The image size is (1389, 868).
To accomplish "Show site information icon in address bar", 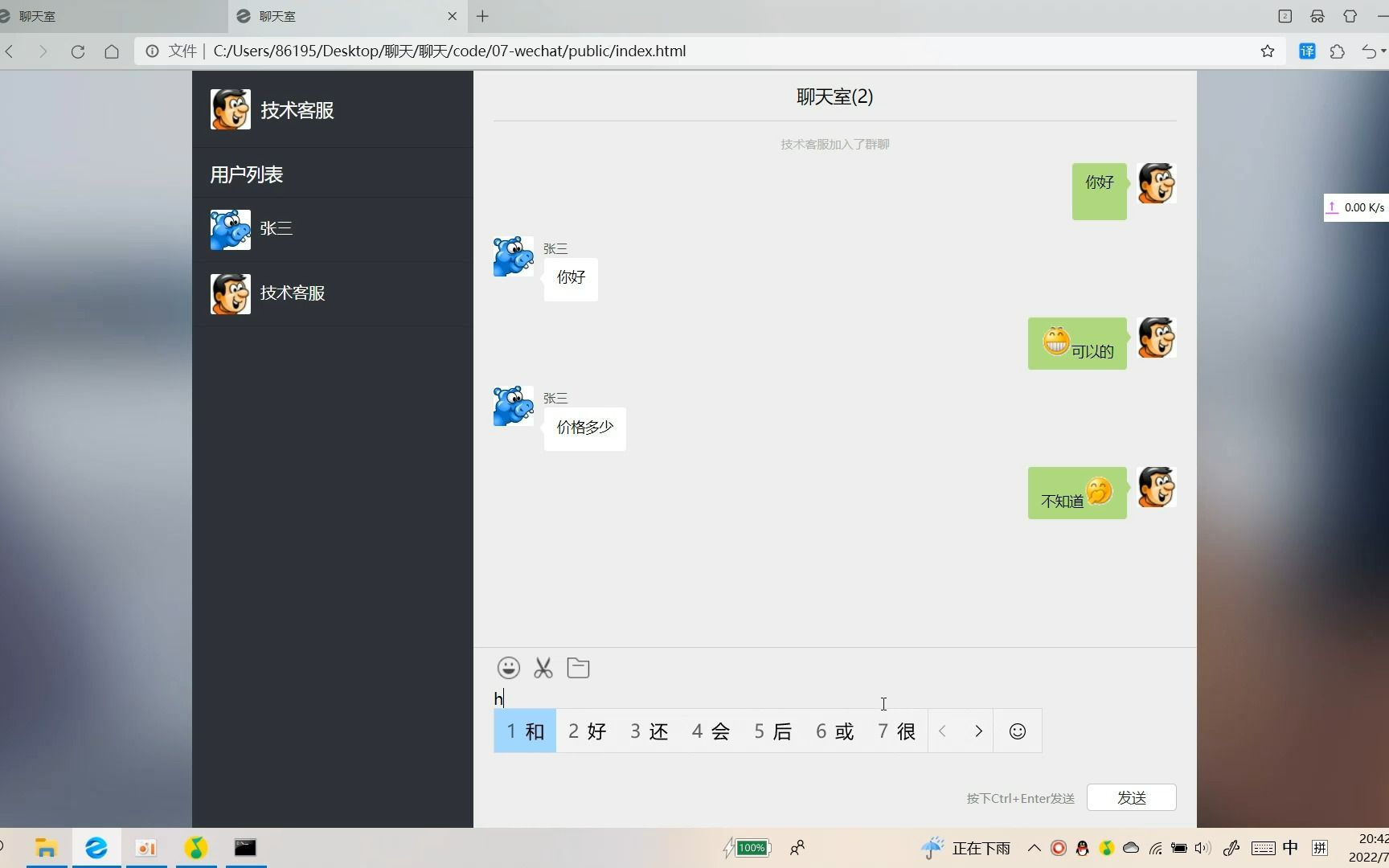I will click(152, 51).
